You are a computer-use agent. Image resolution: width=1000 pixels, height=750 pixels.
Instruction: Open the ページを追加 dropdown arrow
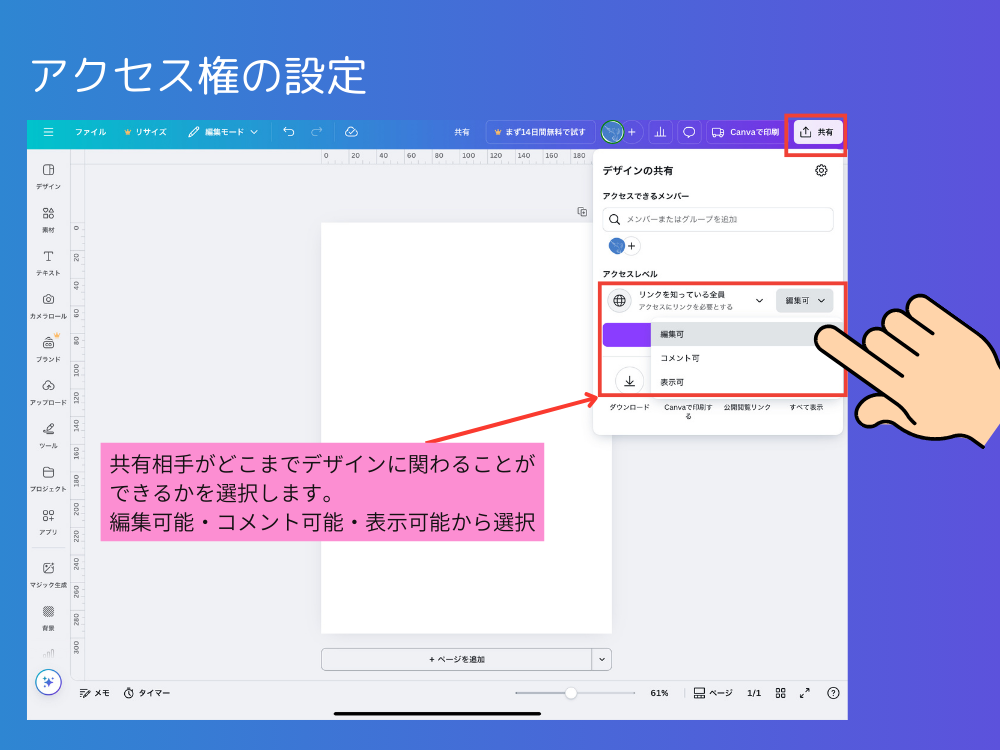pos(602,659)
